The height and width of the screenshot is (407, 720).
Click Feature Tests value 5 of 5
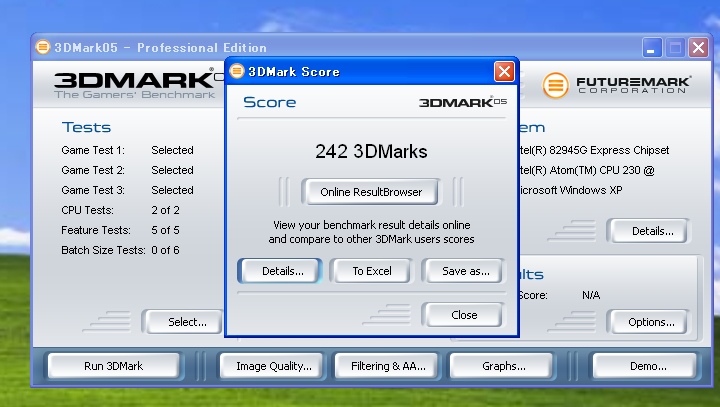[x=165, y=230]
